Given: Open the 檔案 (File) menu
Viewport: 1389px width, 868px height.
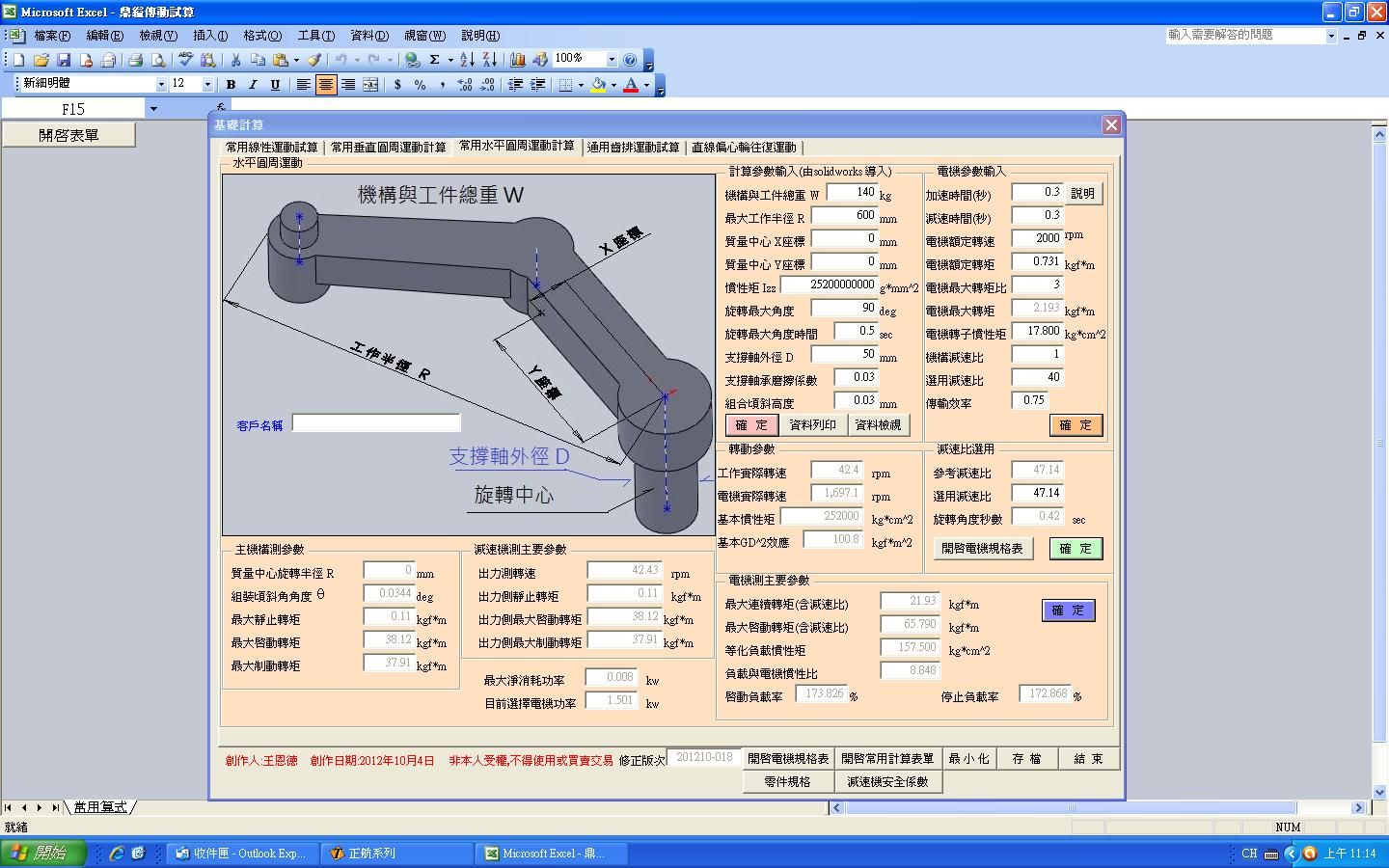Looking at the screenshot, I should [x=52, y=36].
